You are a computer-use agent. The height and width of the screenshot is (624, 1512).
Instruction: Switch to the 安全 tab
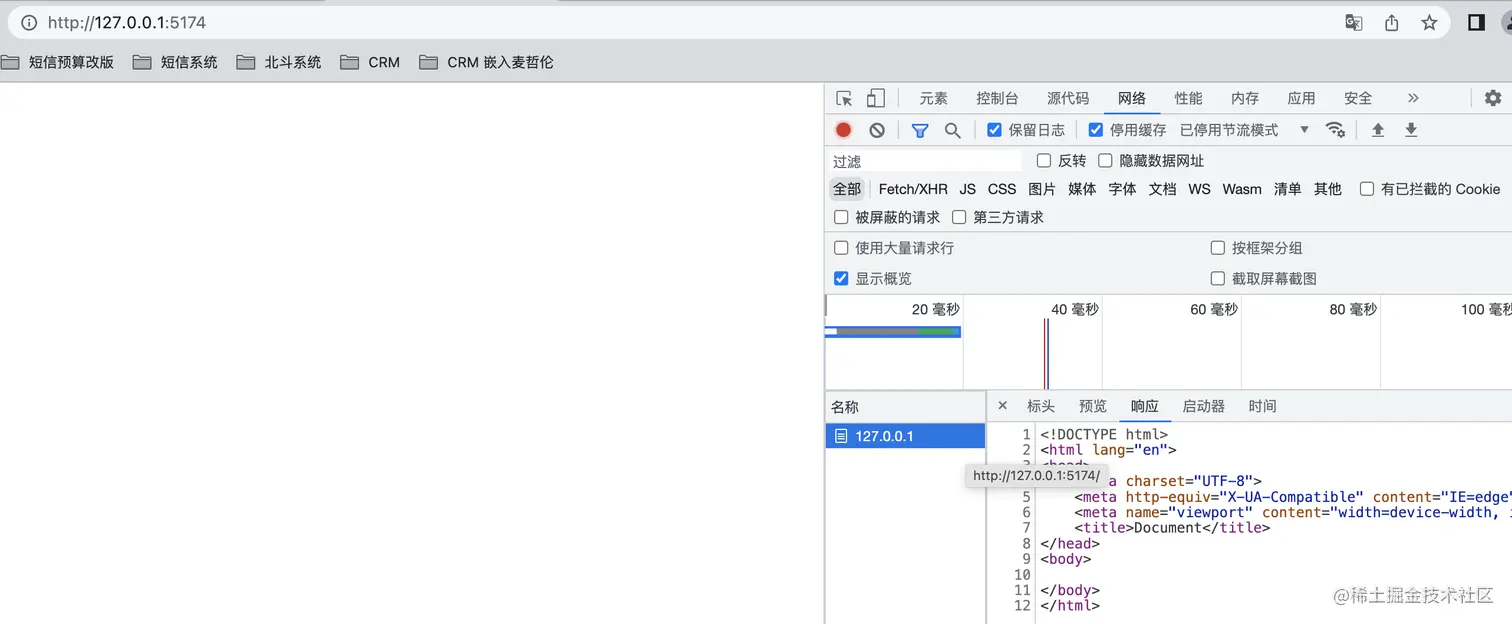(1358, 98)
